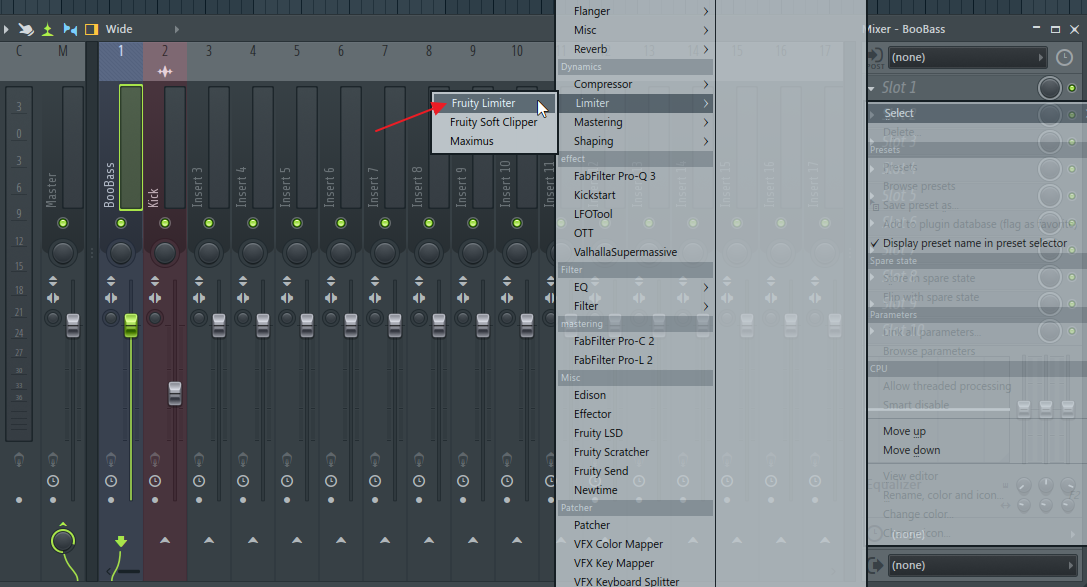Open the input (none) selector field
1087x587 pixels.
[967, 58]
